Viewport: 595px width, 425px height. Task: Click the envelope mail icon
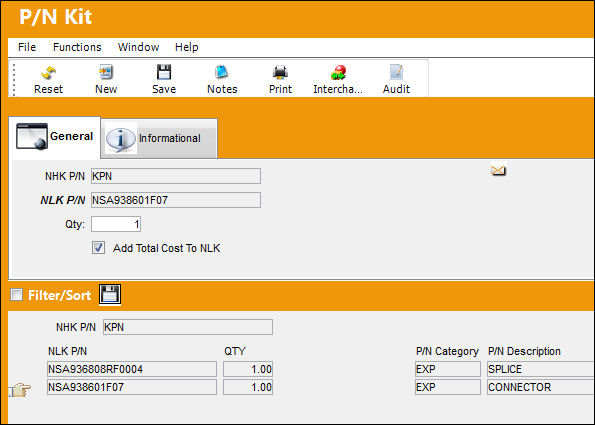coord(498,170)
